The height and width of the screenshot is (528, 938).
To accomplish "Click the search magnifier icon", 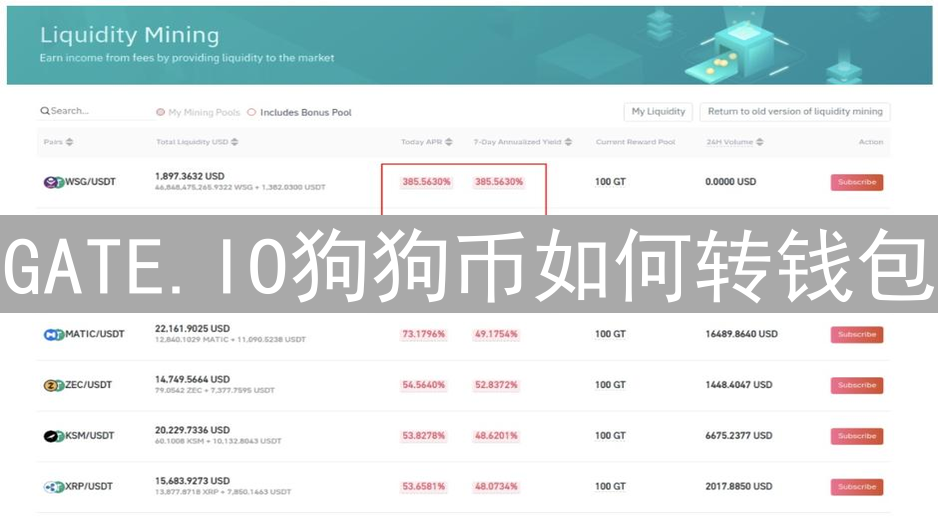I will [x=45, y=111].
